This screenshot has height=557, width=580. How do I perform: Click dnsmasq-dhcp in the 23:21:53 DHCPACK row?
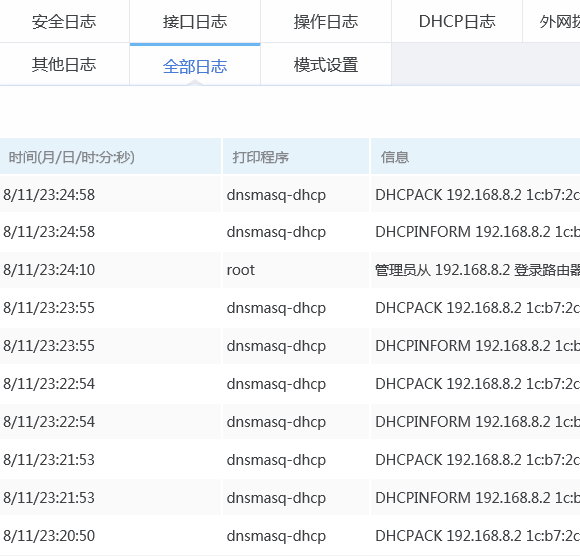(x=276, y=459)
